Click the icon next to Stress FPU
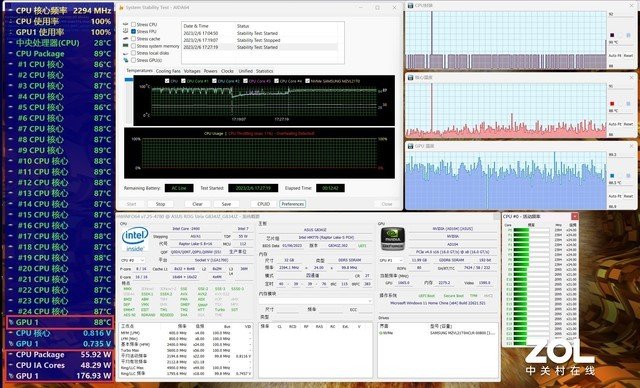This screenshot has width=640, height=388. point(126,31)
